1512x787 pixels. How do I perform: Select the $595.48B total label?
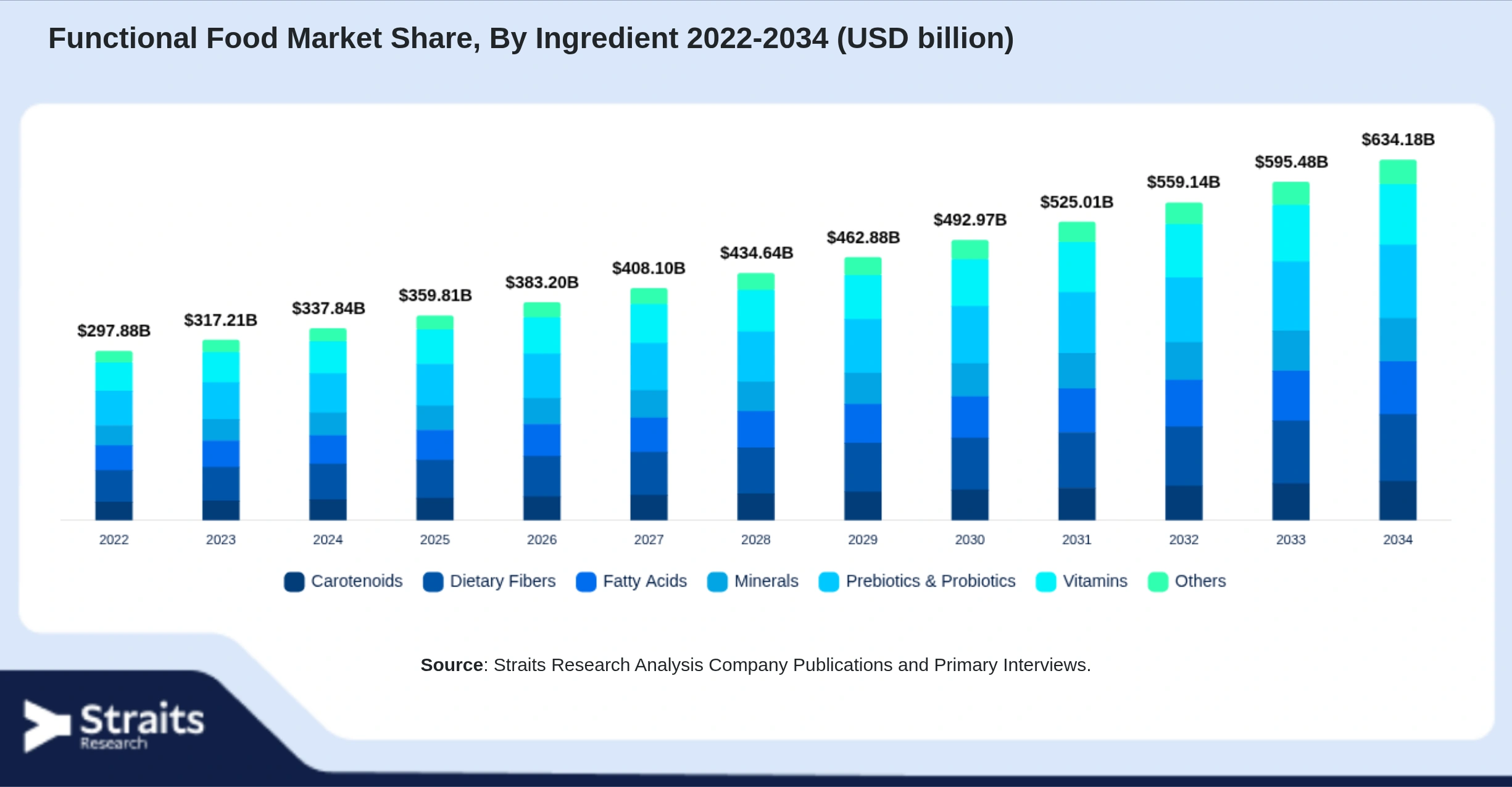[x=1291, y=162]
